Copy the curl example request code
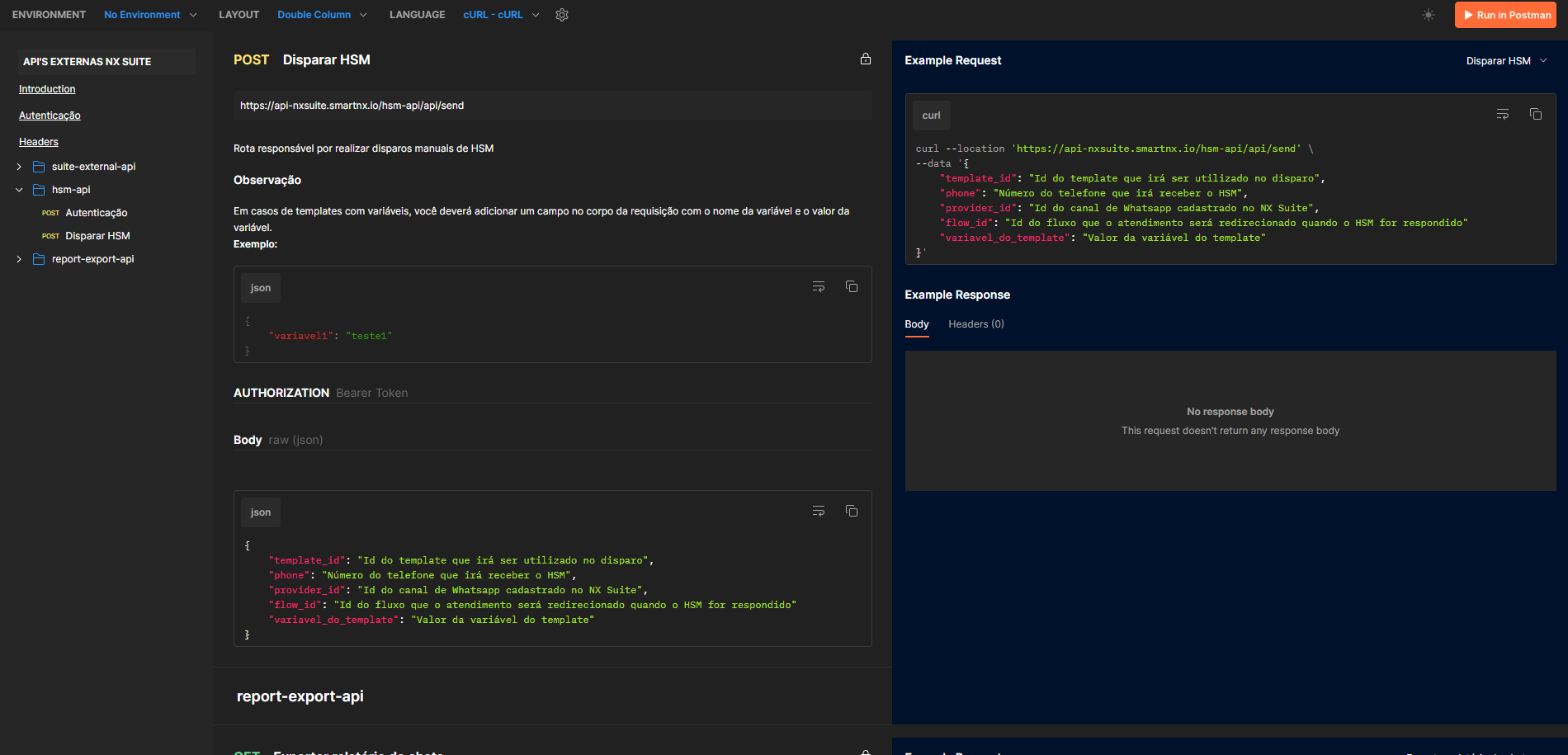The width and height of the screenshot is (1568, 755). click(x=1535, y=115)
